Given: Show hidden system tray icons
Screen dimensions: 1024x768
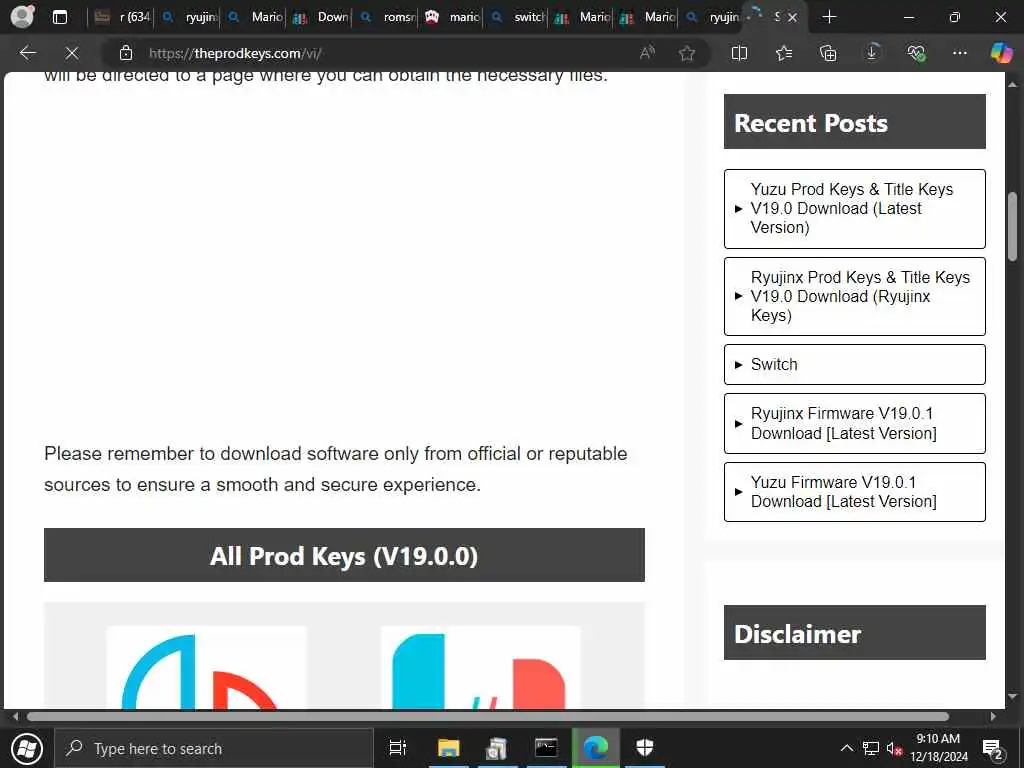Looking at the screenshot, I should pos(846,748).
